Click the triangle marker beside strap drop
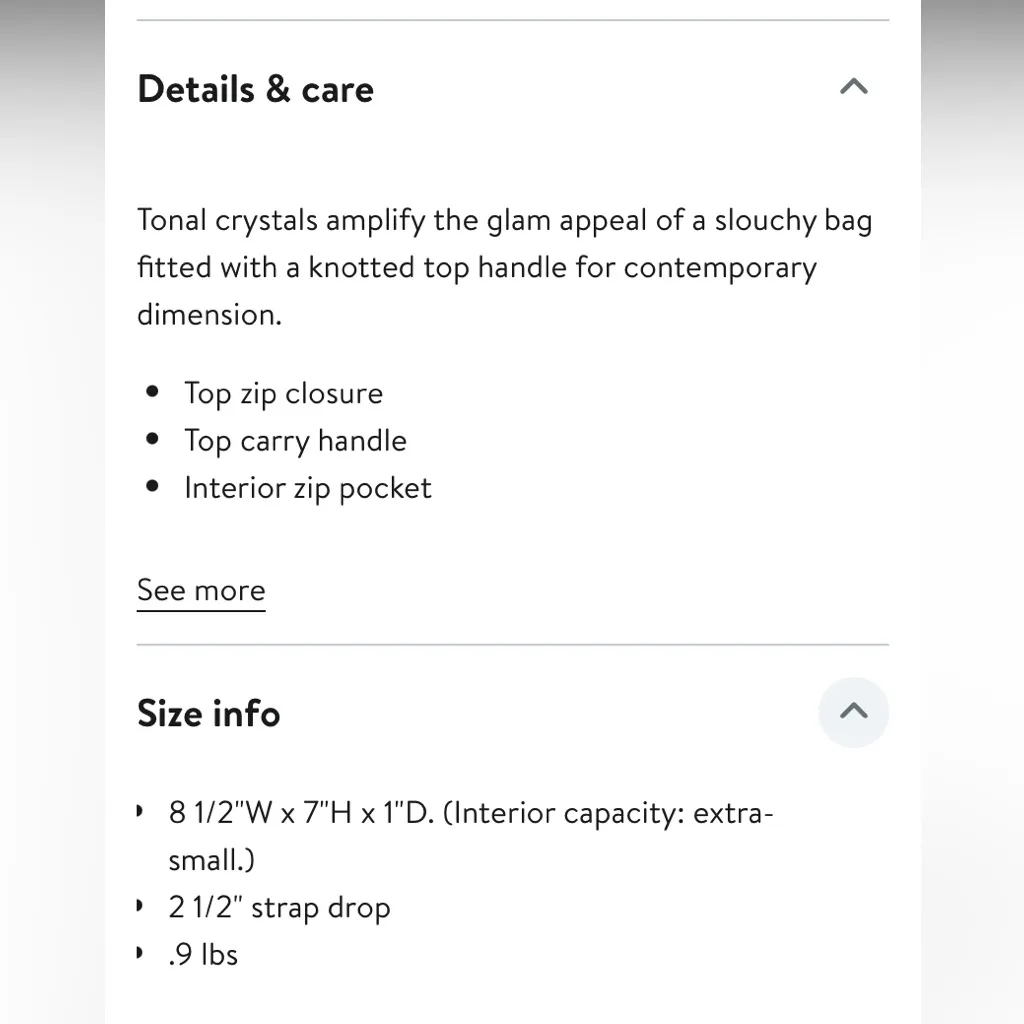 click(x=140, y=906)
